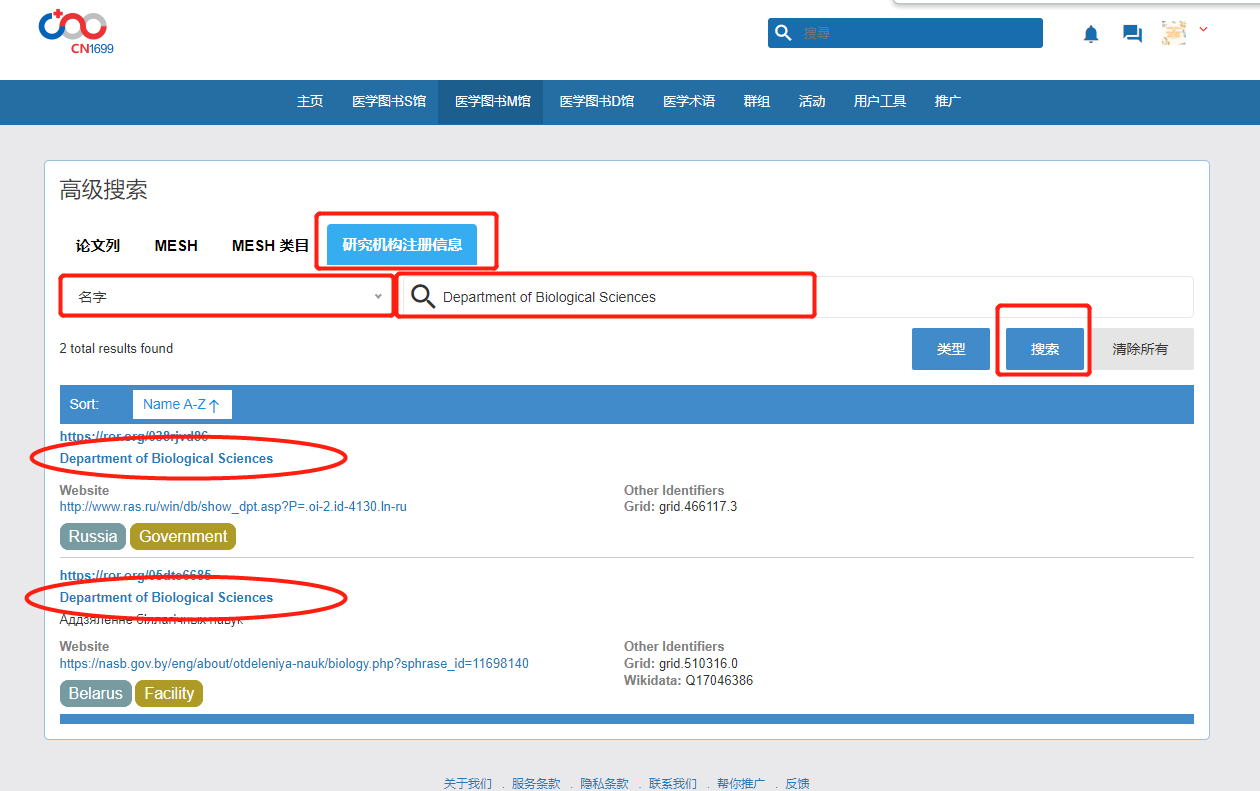1260x791 pixels.
Task: Open the 名字 search field dropdown
Action: click(226, 297)
